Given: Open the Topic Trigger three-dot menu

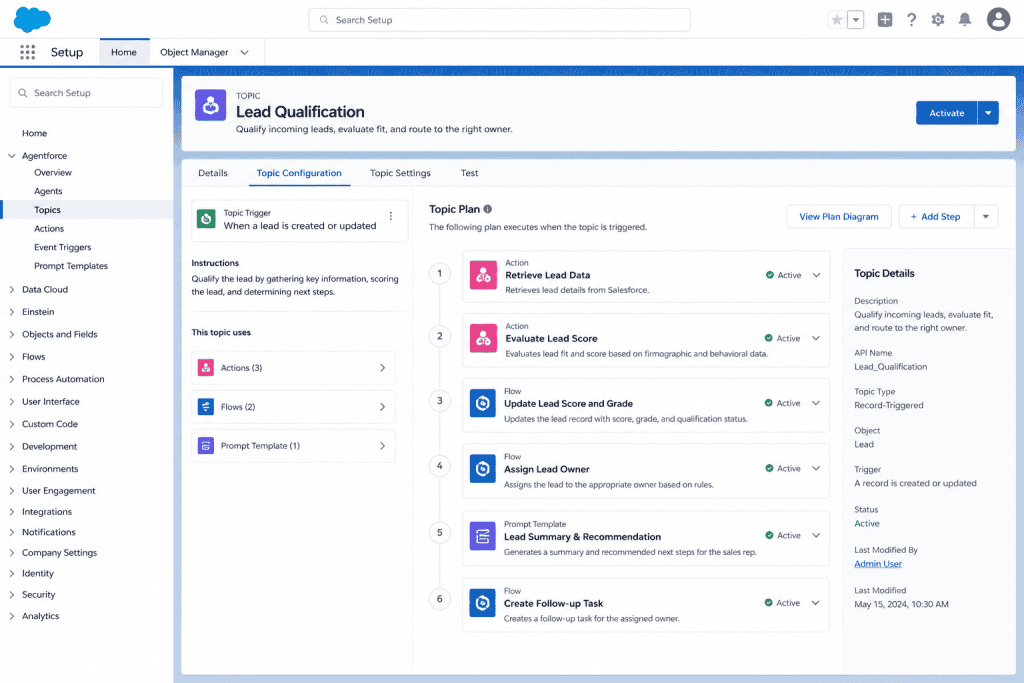Looking at the screenshot, I should point(391,216).
